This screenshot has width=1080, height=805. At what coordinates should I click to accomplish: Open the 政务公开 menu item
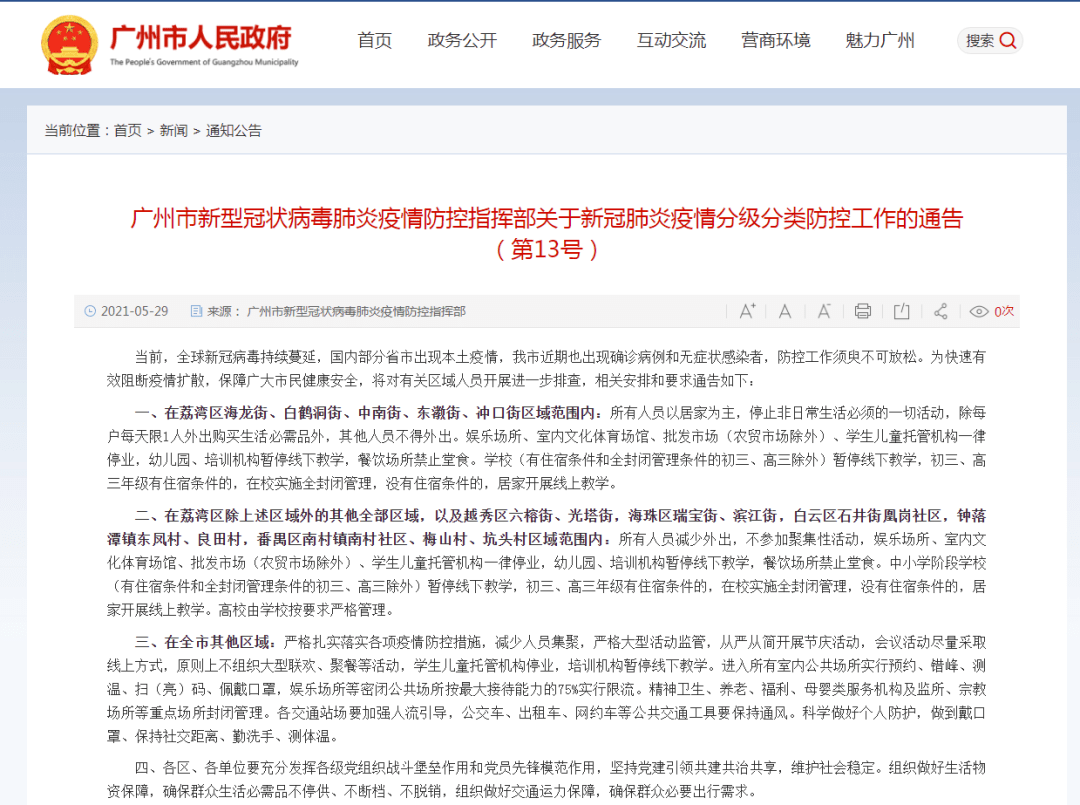(462, 41)
